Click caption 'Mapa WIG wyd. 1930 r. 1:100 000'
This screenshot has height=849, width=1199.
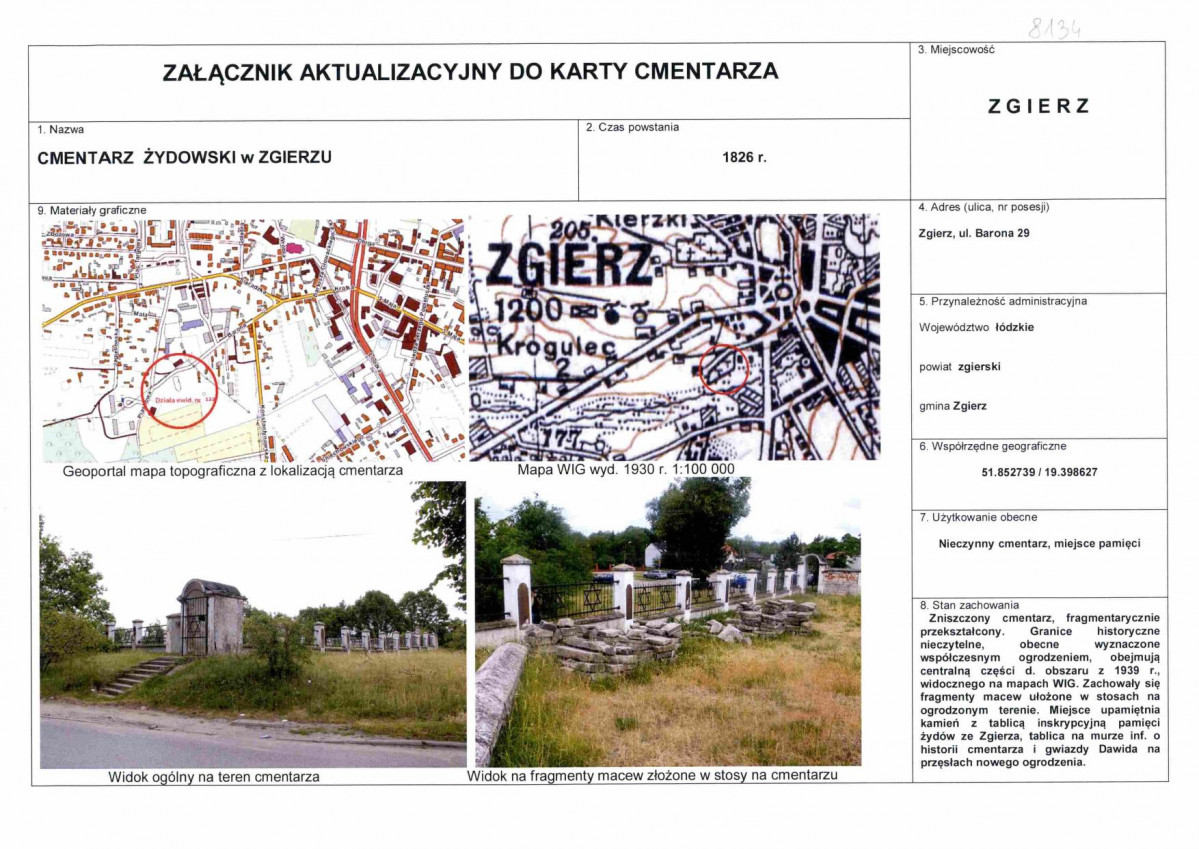tap(625, 470)
